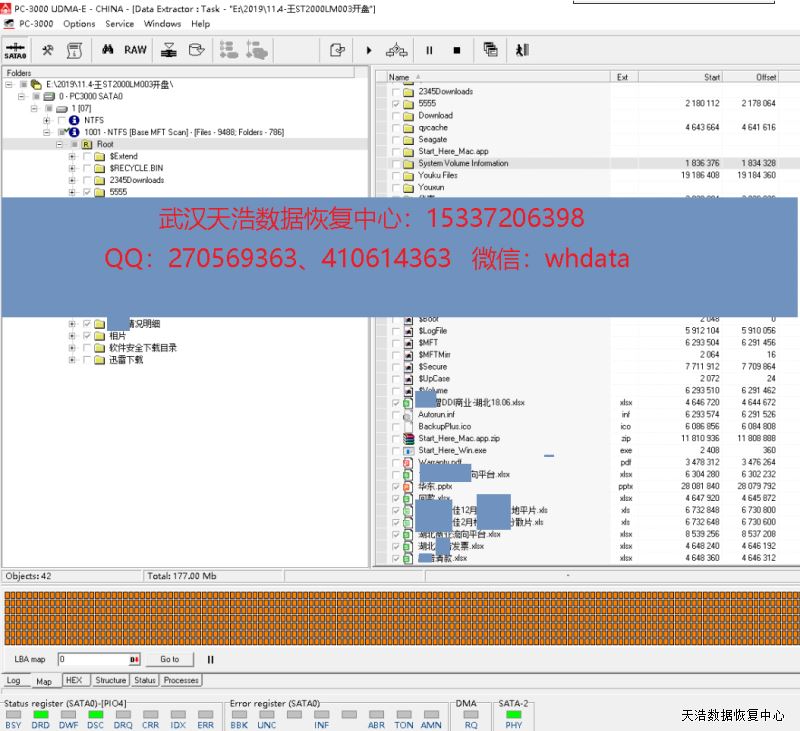Screen dimensions: 800x731
Task: Click the SATA0 port selector icon
Action: [15, 50]
